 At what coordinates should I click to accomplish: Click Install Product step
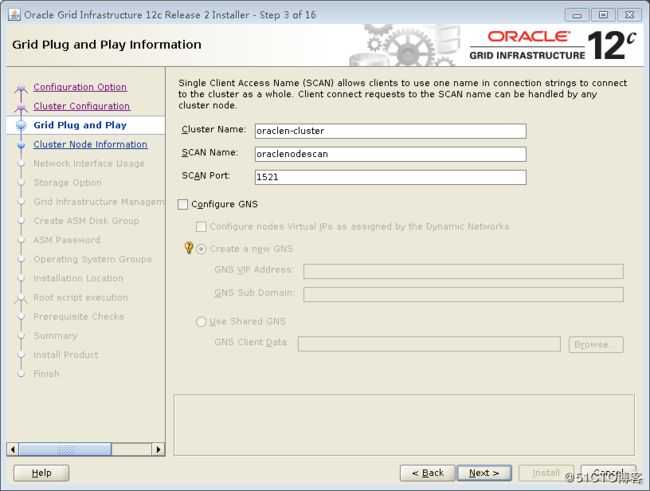pos(66,355)
